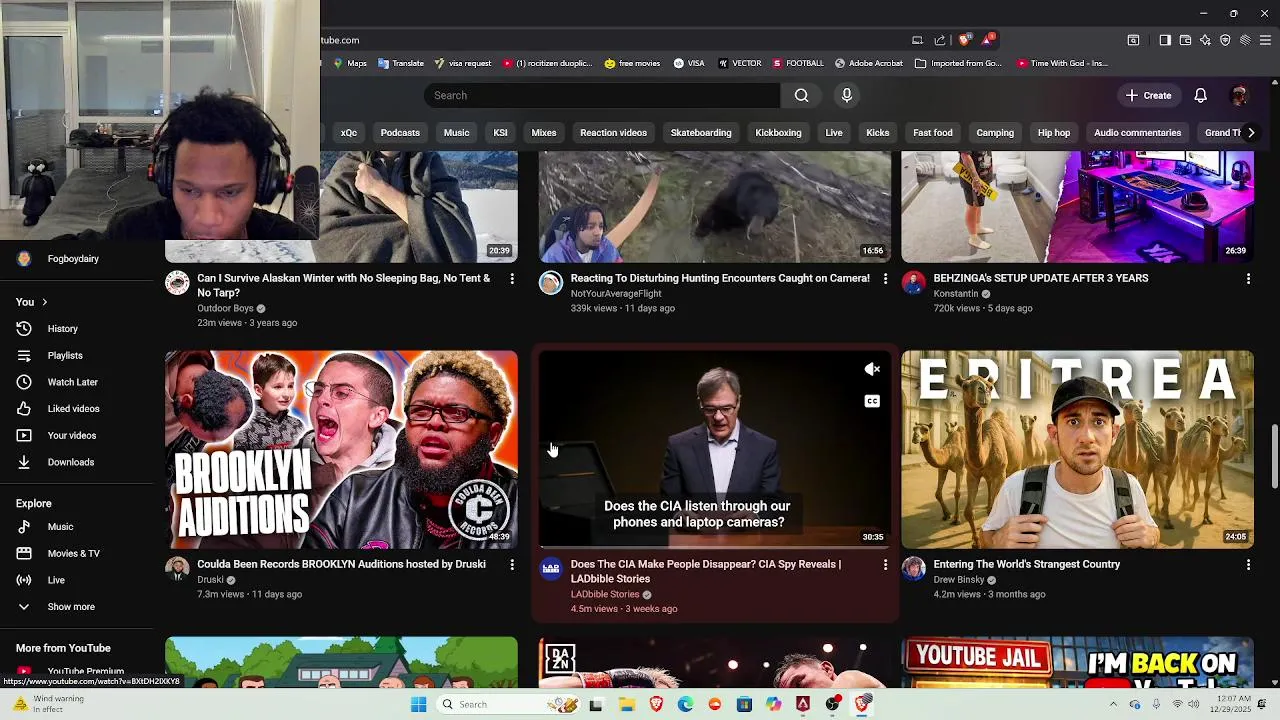Select the Music filter chip
This screenshot has height=720, width=1280.
(x=456, y=133)
